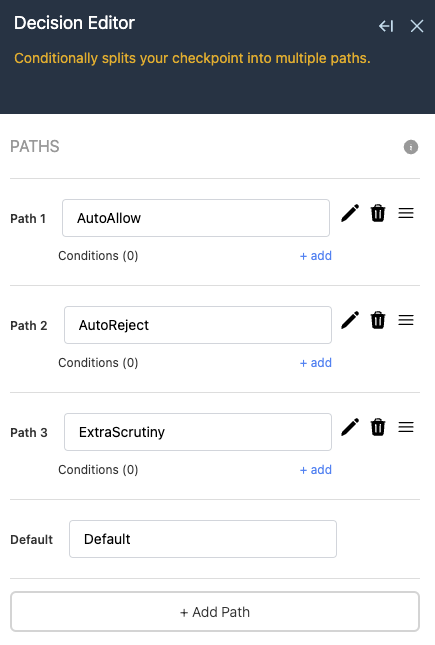
Task: Focus the AutoAllow path name field
Action: pyautogui.click(x=196, y=218)
